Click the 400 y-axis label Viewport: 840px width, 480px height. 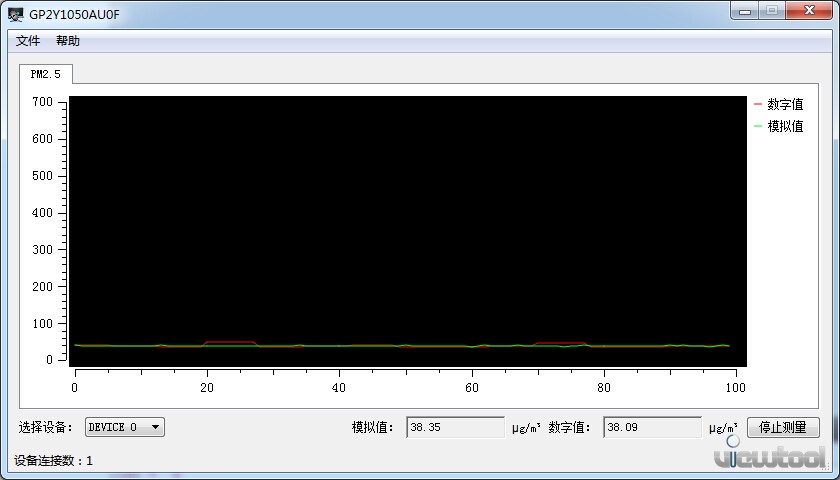click(x=42, y=213)
